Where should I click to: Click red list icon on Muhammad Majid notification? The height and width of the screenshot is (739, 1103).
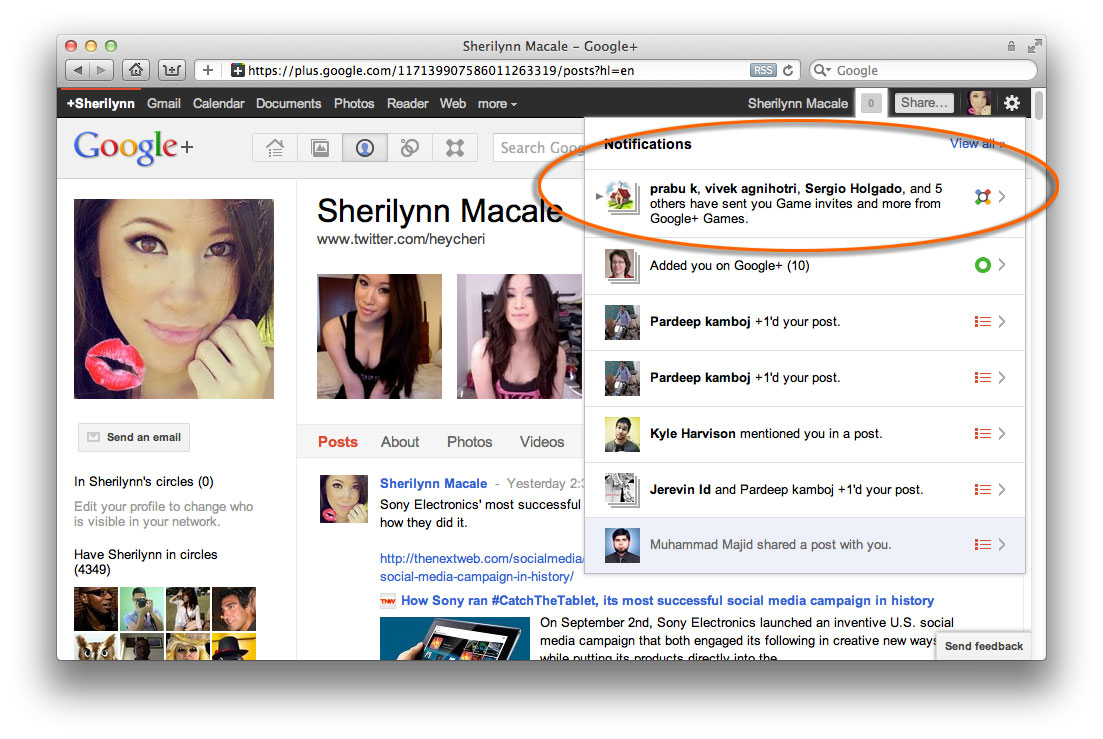coord(983,544)
